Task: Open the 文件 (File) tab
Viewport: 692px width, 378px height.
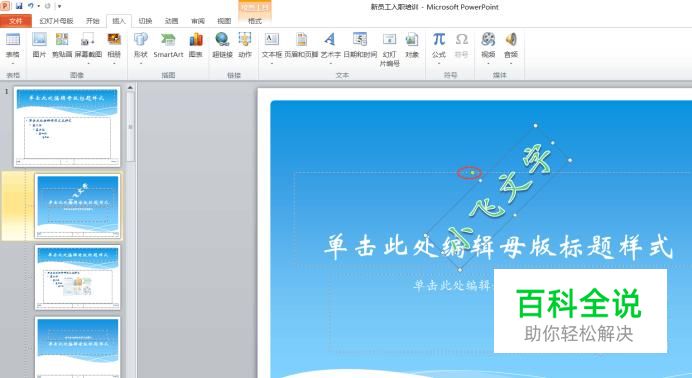Action: click(x=16, y=21)
